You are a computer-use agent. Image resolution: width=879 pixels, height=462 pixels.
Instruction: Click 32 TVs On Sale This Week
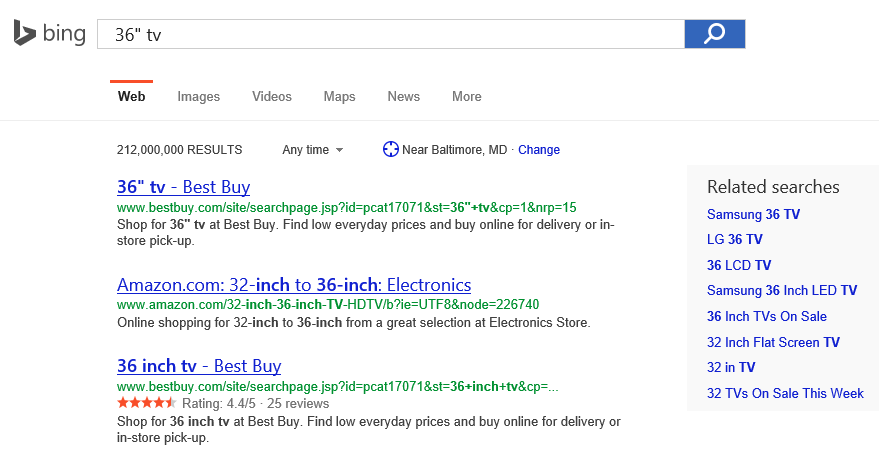785,393
